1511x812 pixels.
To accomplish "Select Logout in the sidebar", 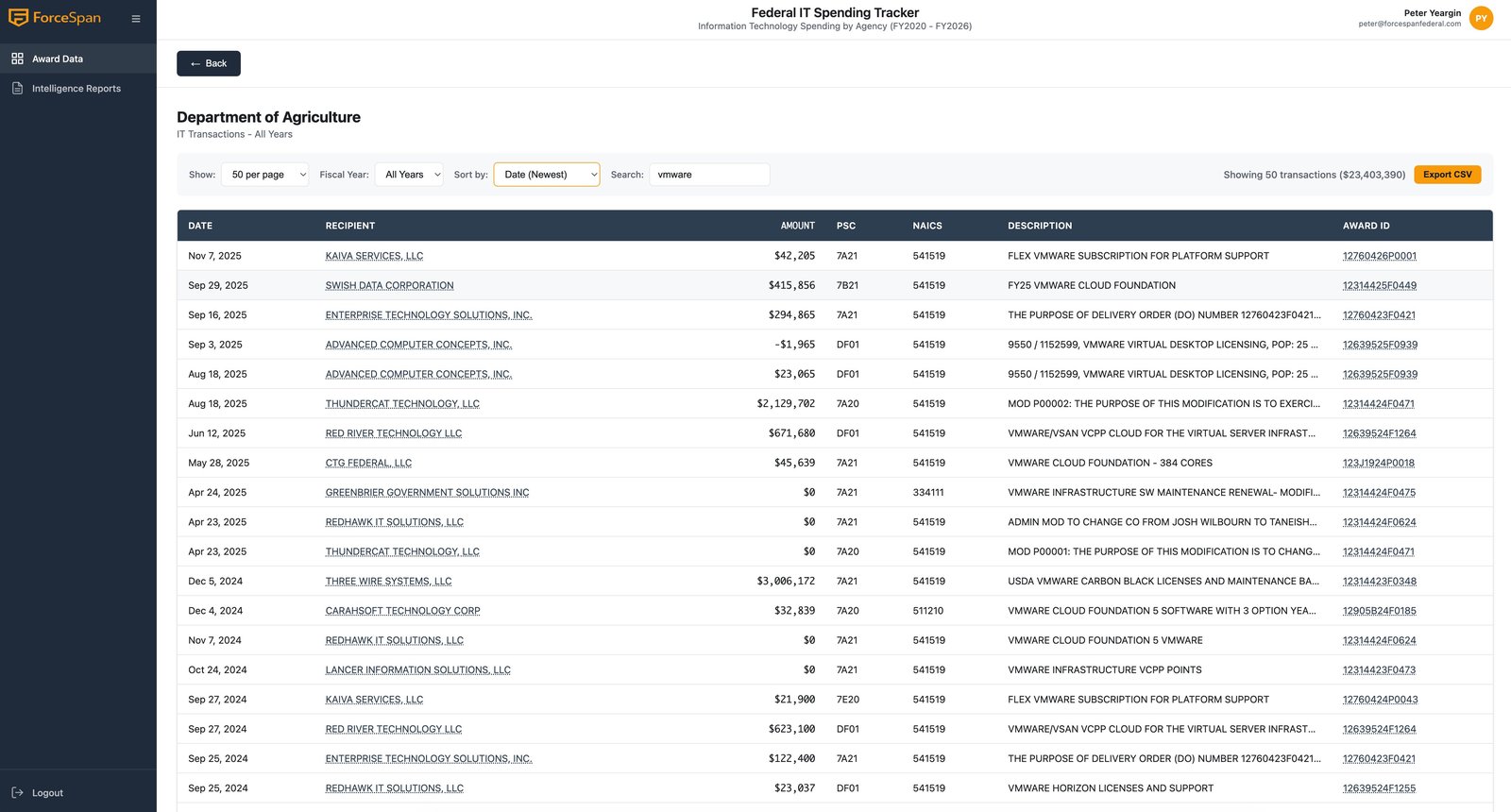I will pyautogui.click(x=47, y=792).
